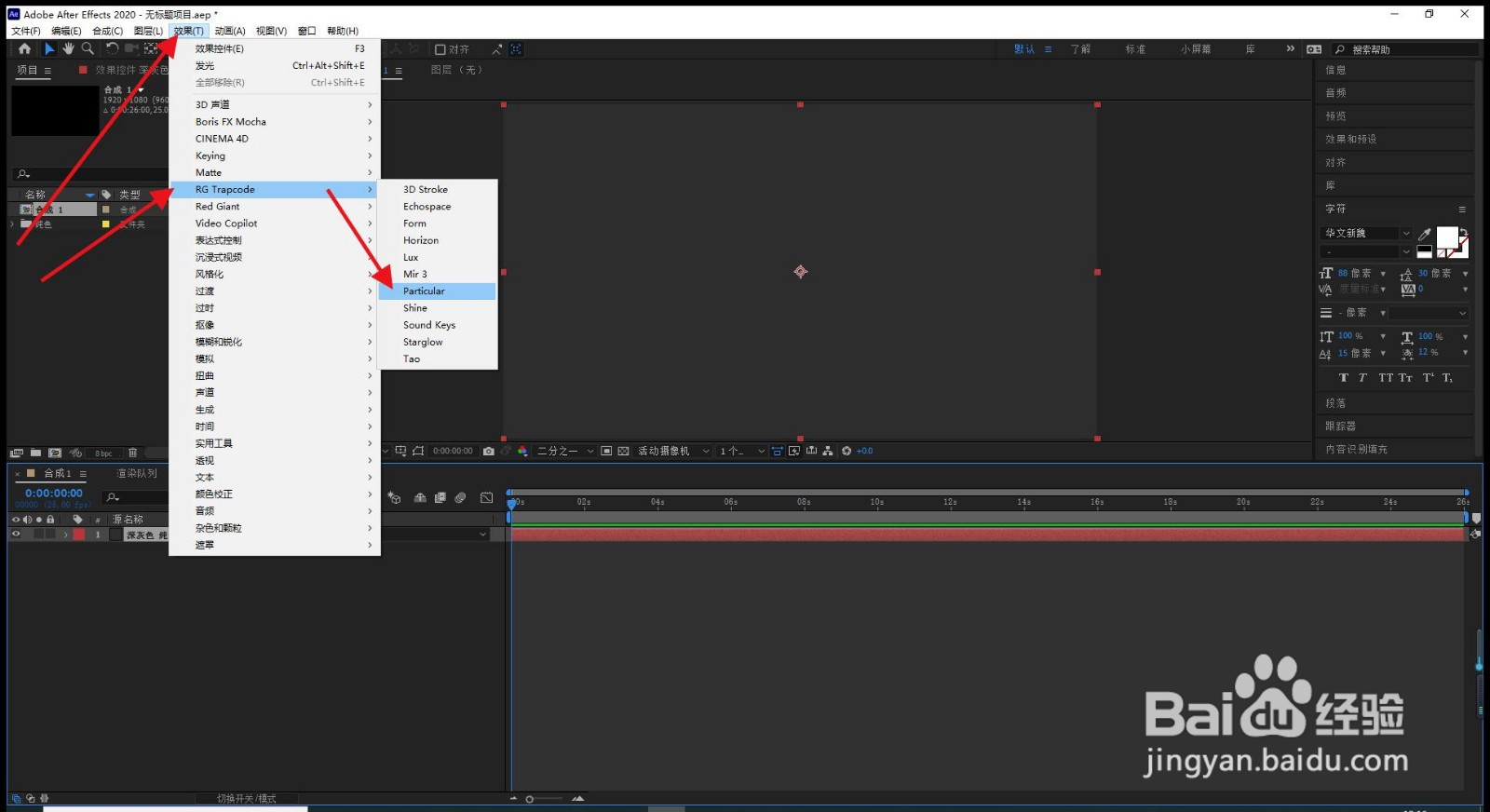Toggle the audio speaker column header

click(27, 520)
